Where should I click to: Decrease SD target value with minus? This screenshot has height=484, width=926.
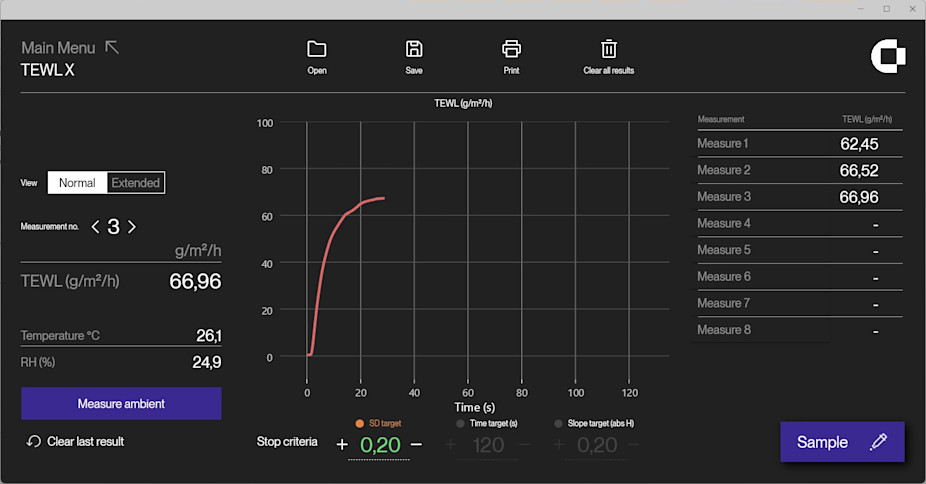click(x=416, y=445)
